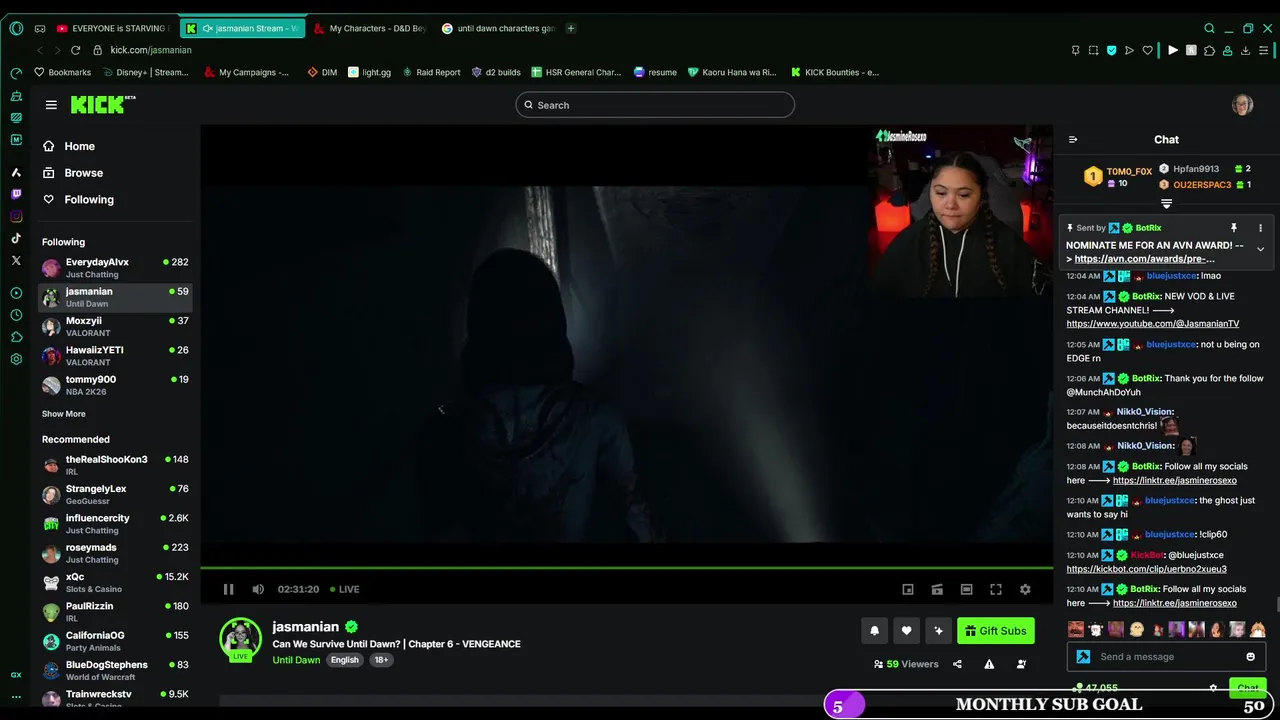Expand the pinned BotRix message chevron
The width and height of the screenshot is (1280, 720).
click(1260, 249)
